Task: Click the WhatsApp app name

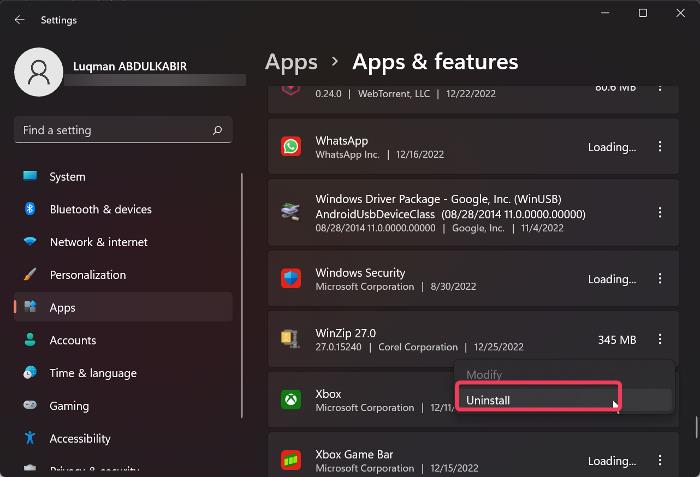Action: (x=342, y=141)
